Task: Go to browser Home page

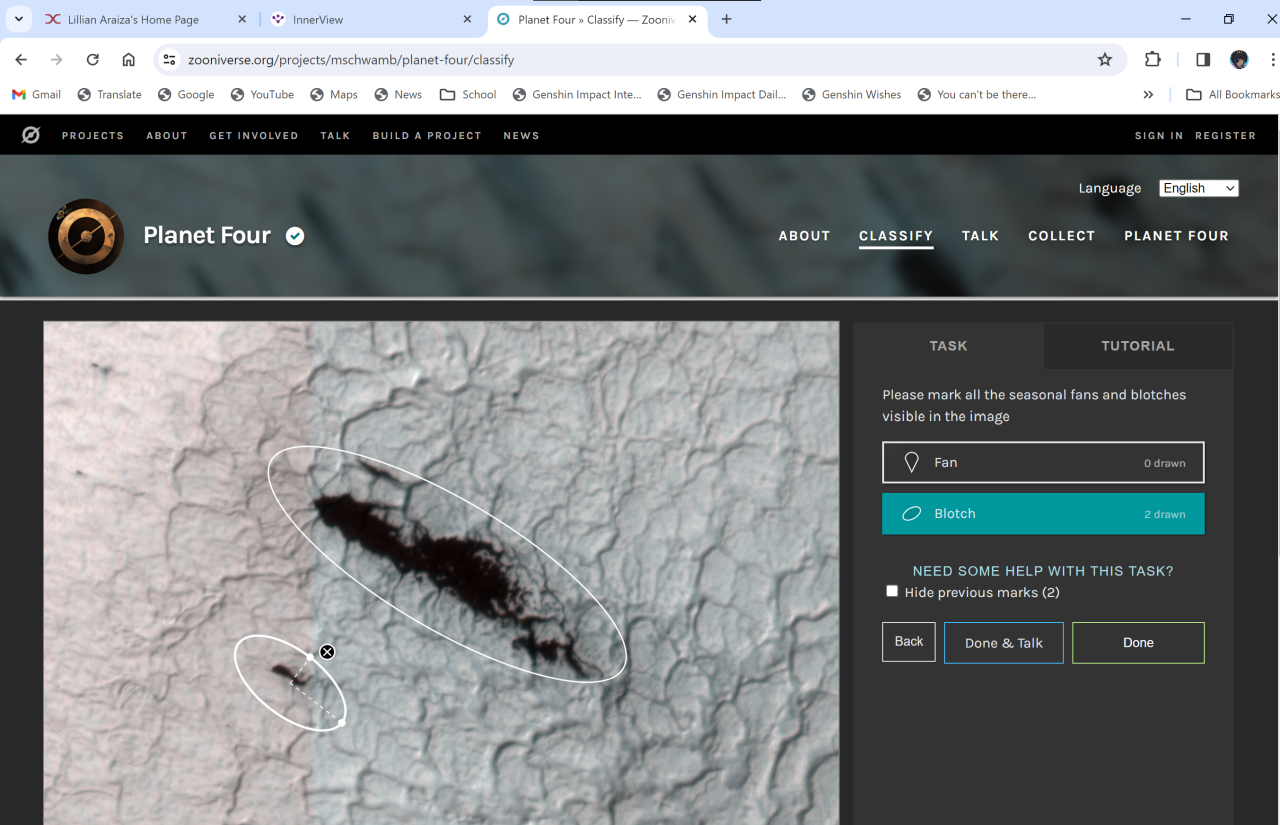Action: pos(129,60)
